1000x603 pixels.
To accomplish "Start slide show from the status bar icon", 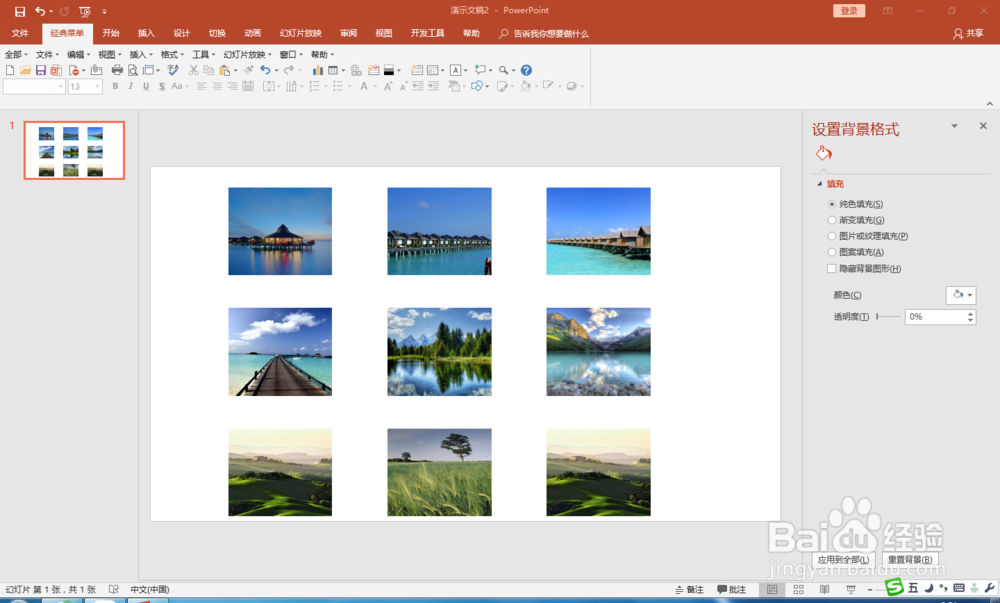I will point(851,590).
